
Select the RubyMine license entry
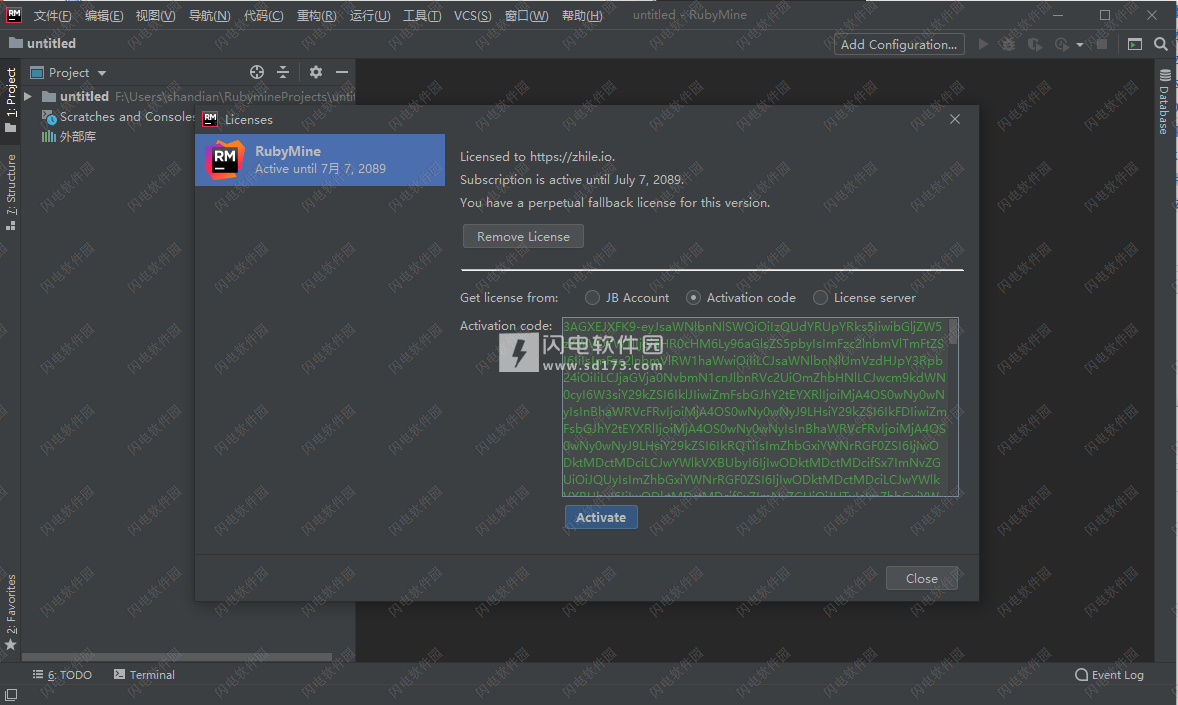[x=320, y=160]
